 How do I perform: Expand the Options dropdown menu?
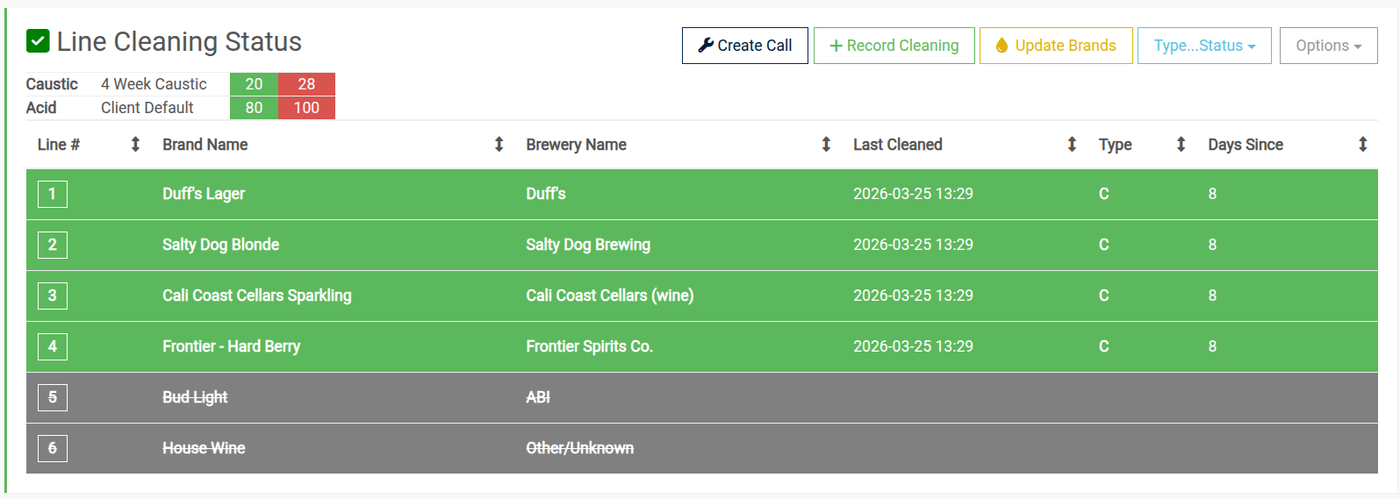tap(1328, 45)
